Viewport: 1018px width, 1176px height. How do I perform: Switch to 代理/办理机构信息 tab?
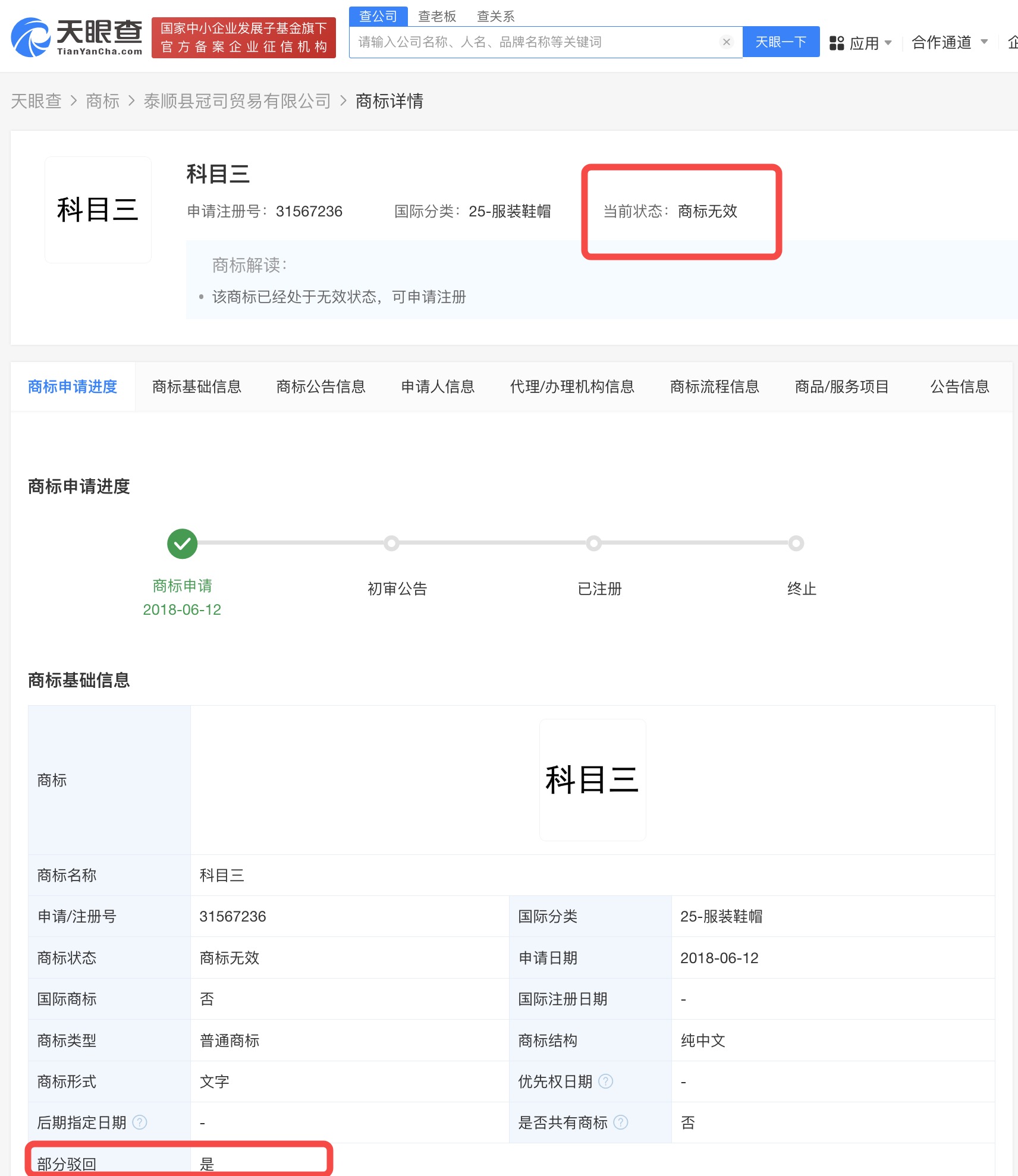pos(572,386)
